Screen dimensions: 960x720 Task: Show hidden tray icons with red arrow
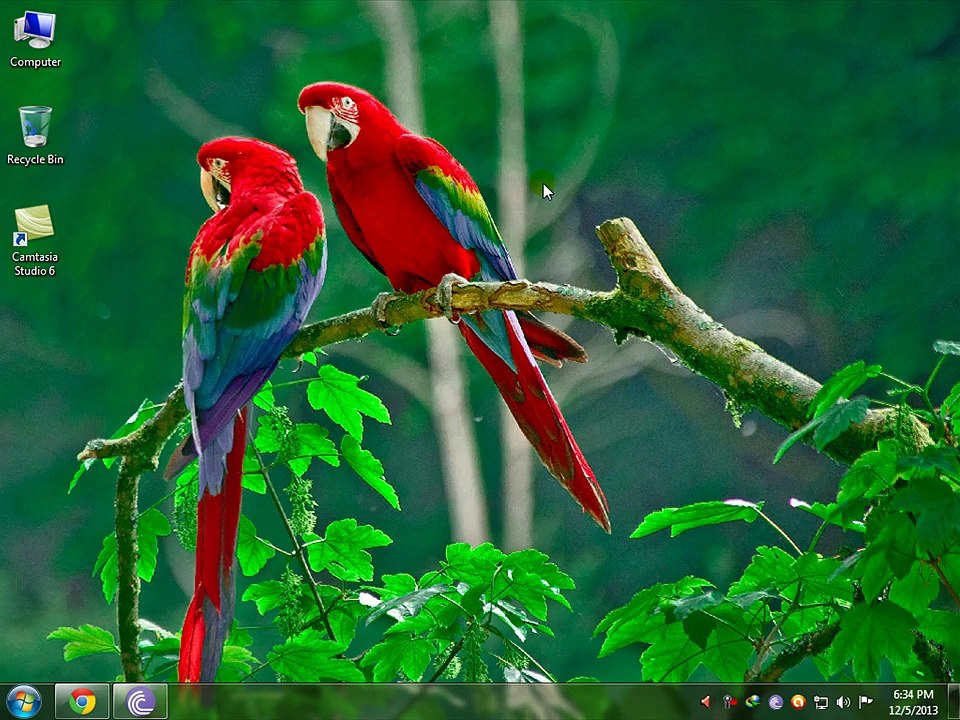tap(706, 702)
